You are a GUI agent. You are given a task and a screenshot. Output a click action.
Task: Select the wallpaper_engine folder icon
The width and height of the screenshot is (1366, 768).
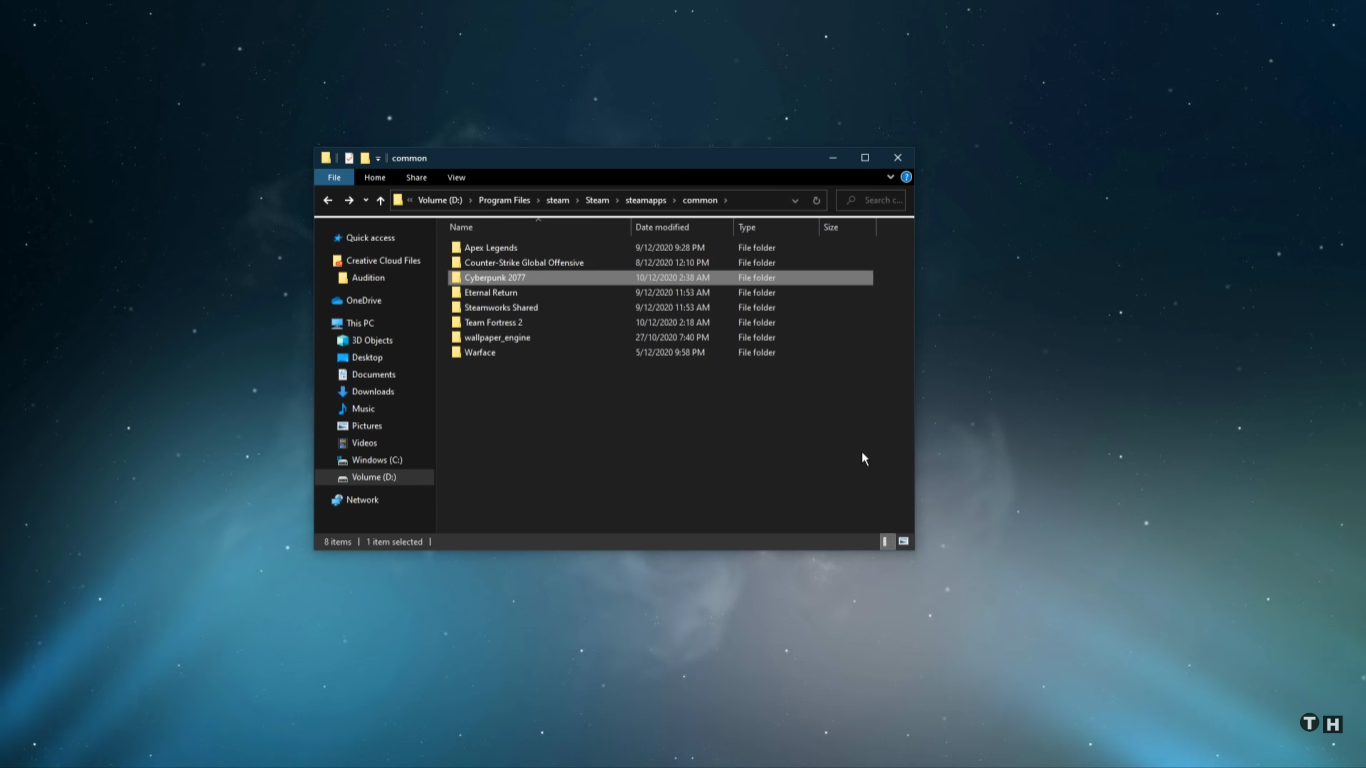456,338
